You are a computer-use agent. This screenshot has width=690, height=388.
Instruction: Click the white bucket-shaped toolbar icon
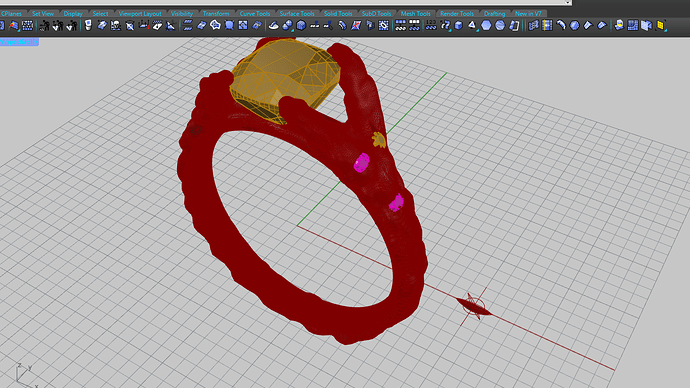click(x=88, y=26)
